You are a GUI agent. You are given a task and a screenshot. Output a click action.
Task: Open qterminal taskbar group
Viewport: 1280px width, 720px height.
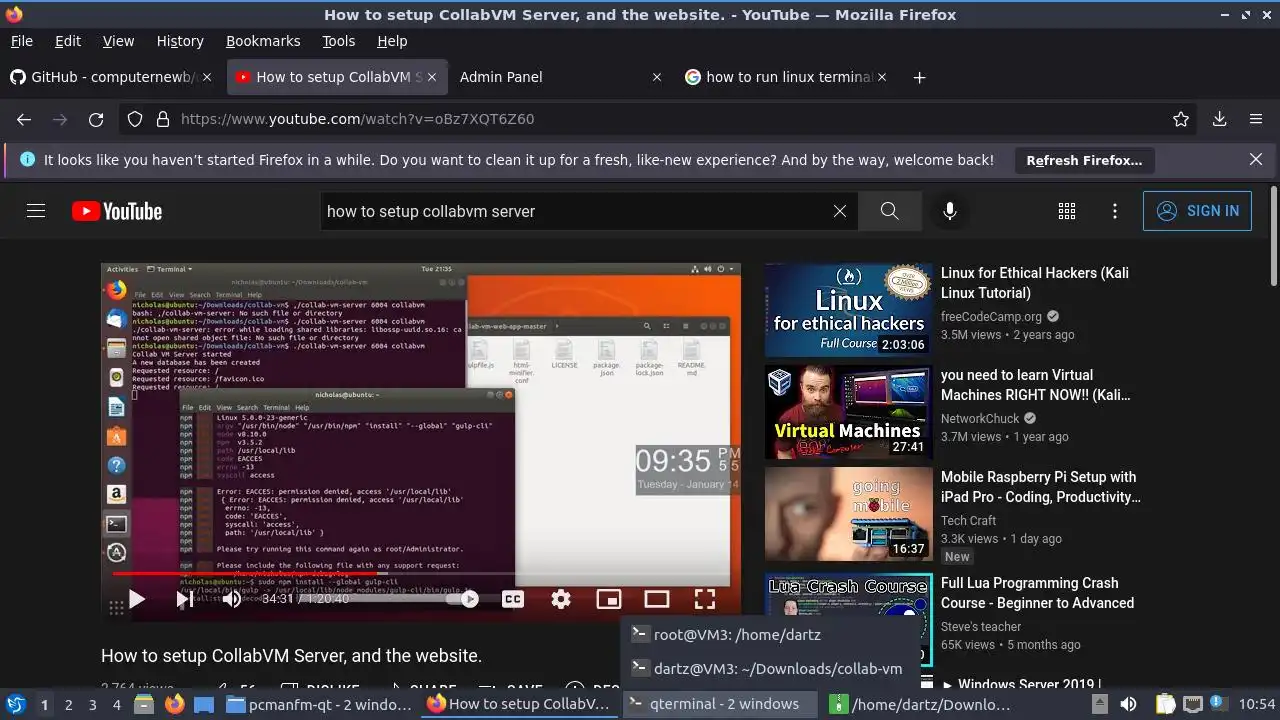(x=720, y=704)
